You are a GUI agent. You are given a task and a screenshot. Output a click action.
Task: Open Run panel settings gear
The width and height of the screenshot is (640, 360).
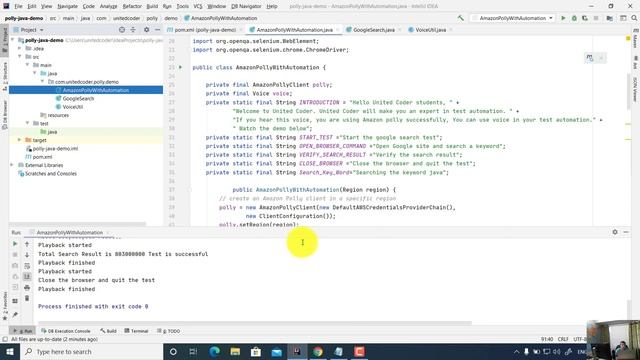[615, 232]
